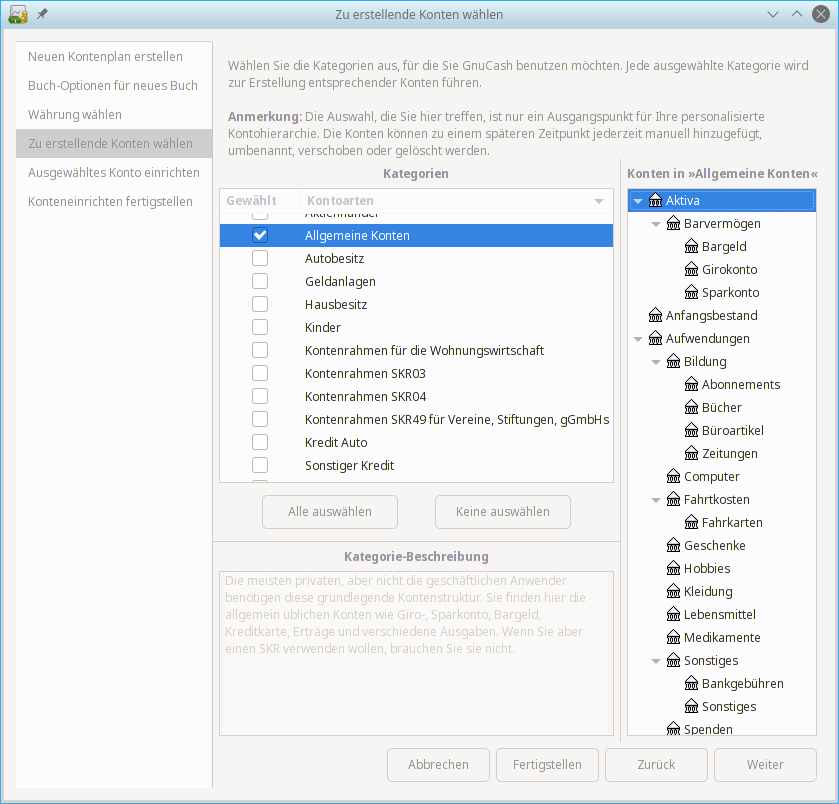
Task: Click the bank icon next to Bargeld
Action: 692,247
